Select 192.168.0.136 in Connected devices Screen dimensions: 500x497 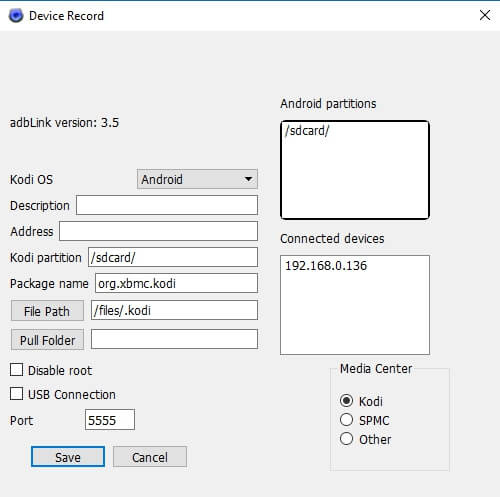coord(326,266)
